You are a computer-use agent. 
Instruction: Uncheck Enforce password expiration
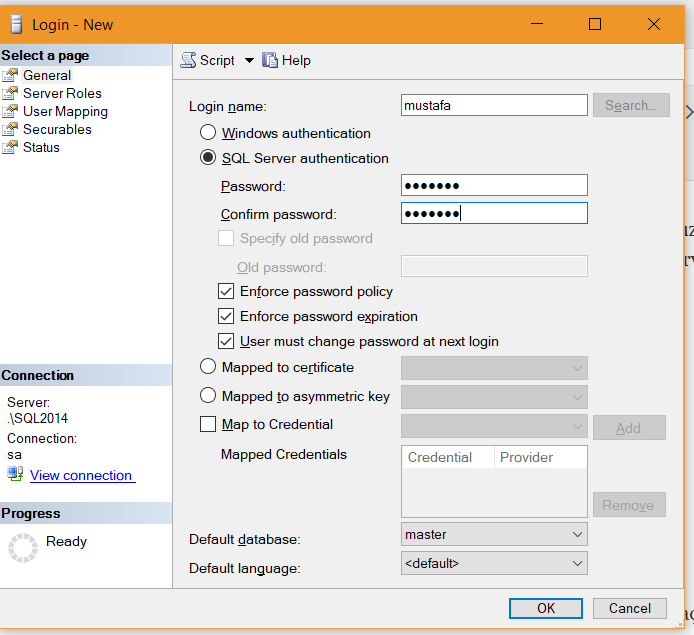pyautogui.click(x=226, y=316)
